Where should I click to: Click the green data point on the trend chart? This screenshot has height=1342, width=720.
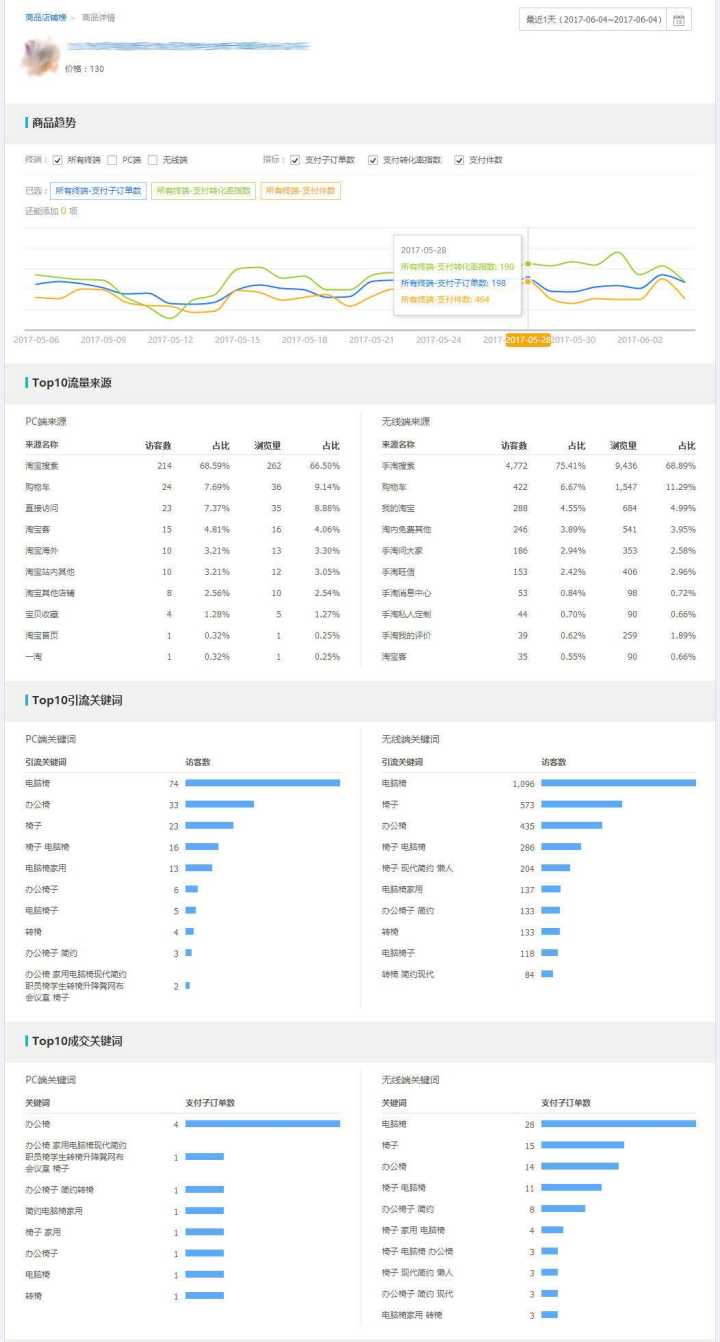(528, 264)
